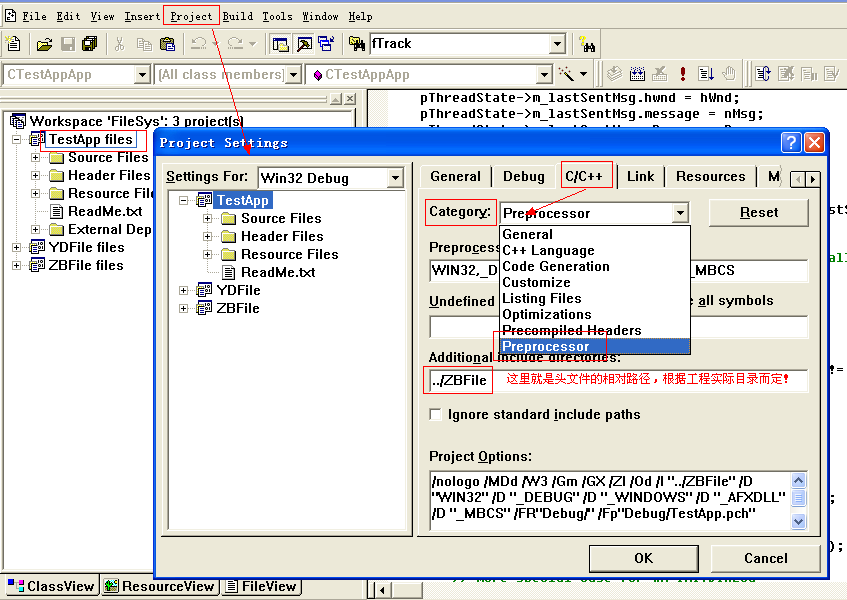Image resolution: width=847 pixels, height=600 pixels.
Task: Click the WizardBar actions wand icon
Action: click(x=566, y=74)
